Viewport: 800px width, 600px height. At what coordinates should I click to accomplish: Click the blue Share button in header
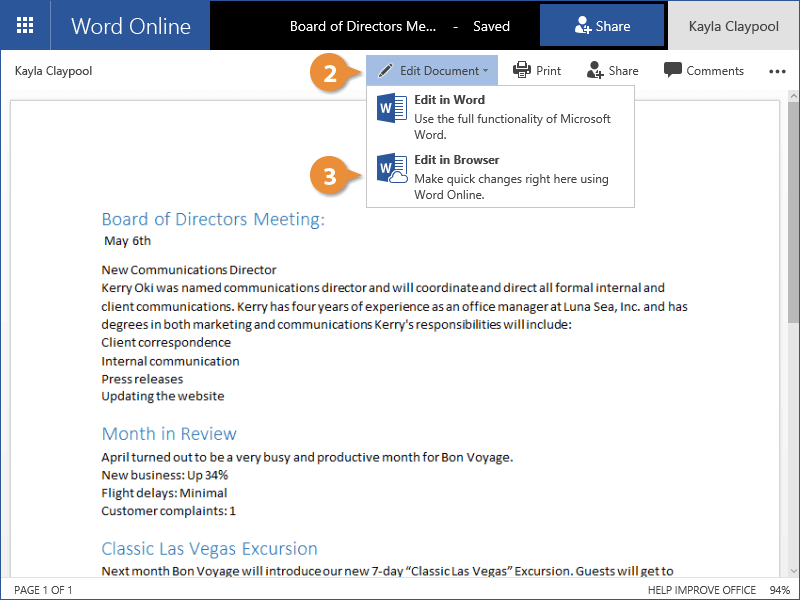(602, 26)
